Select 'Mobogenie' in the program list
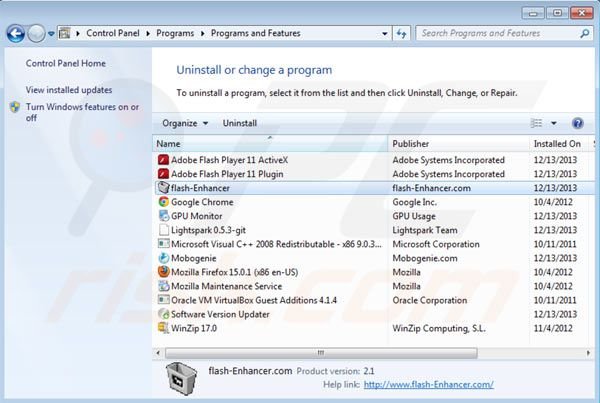 [194, 258]
